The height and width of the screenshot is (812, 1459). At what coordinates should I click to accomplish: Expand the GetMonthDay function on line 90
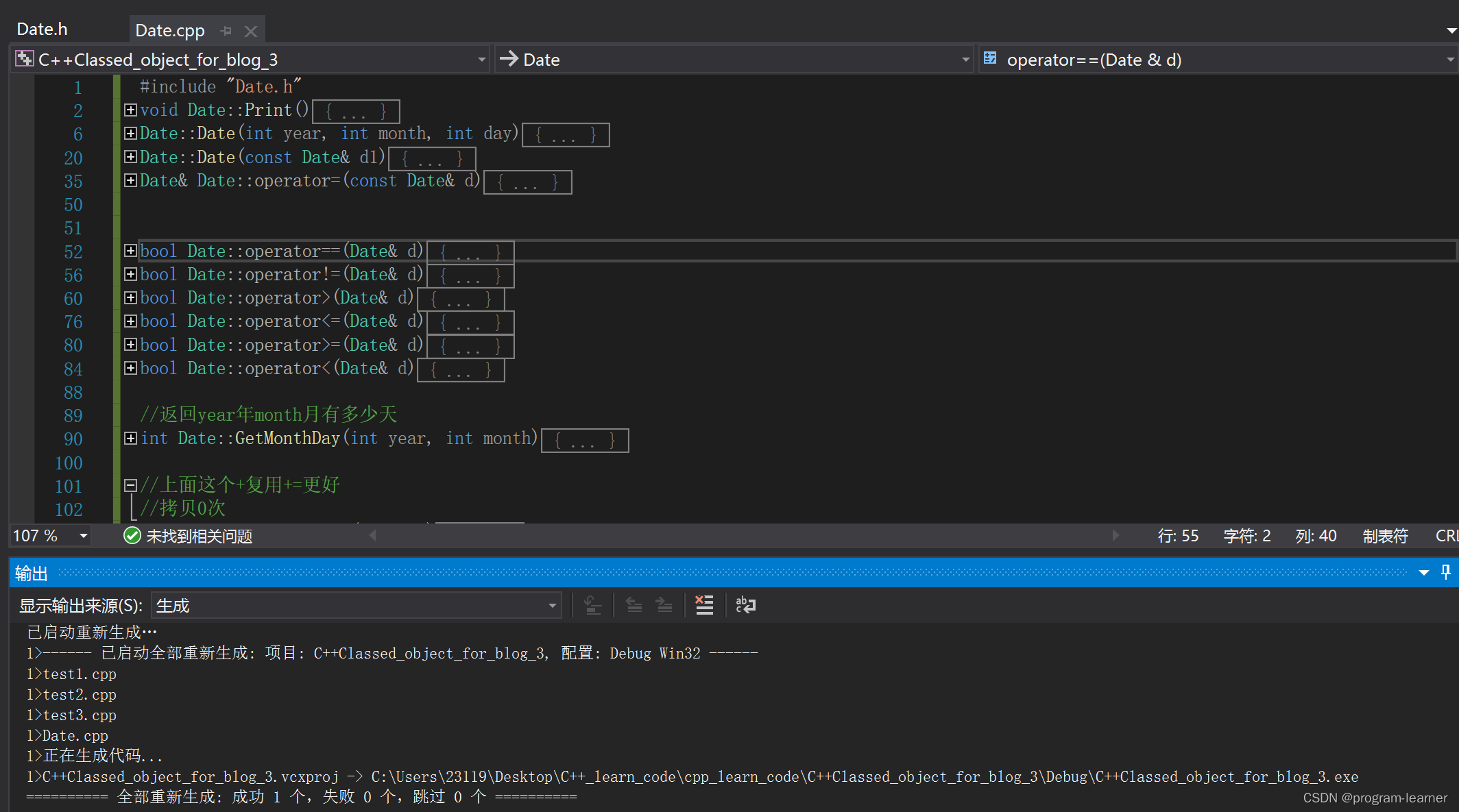tap(130, 438)
